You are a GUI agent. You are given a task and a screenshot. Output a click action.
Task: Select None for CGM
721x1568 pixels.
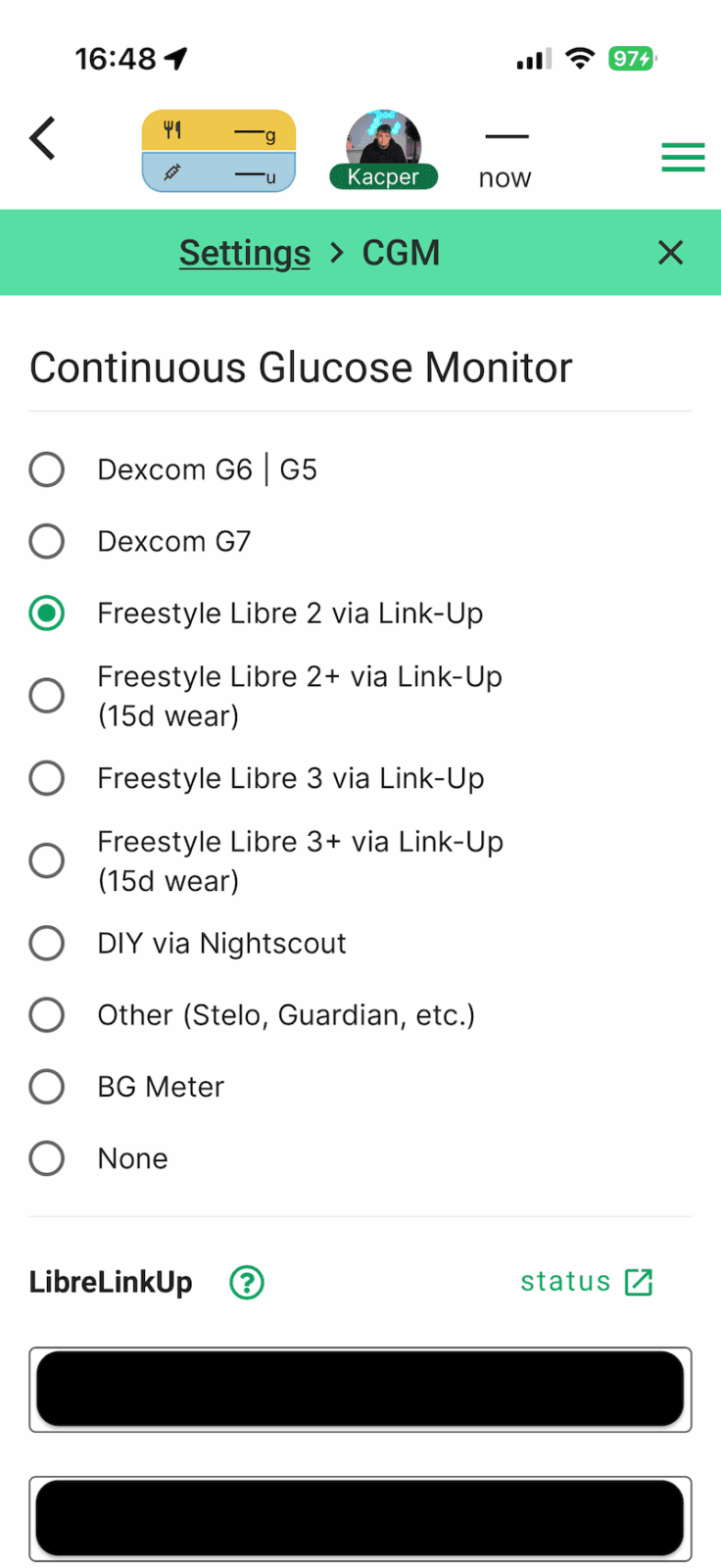pyautogui.click(x=47, y=1158)
